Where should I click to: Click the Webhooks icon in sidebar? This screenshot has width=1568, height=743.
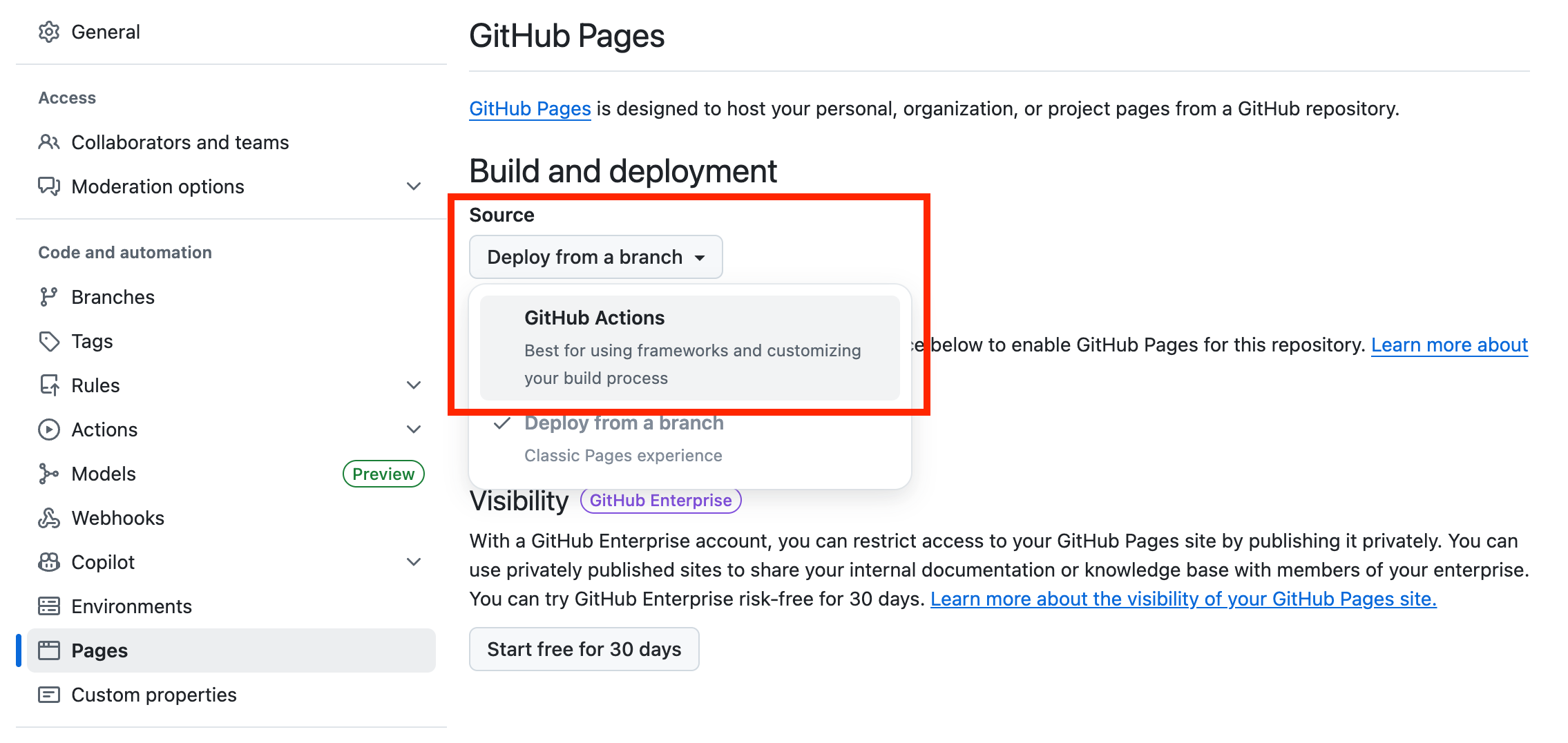pos(48,518)
